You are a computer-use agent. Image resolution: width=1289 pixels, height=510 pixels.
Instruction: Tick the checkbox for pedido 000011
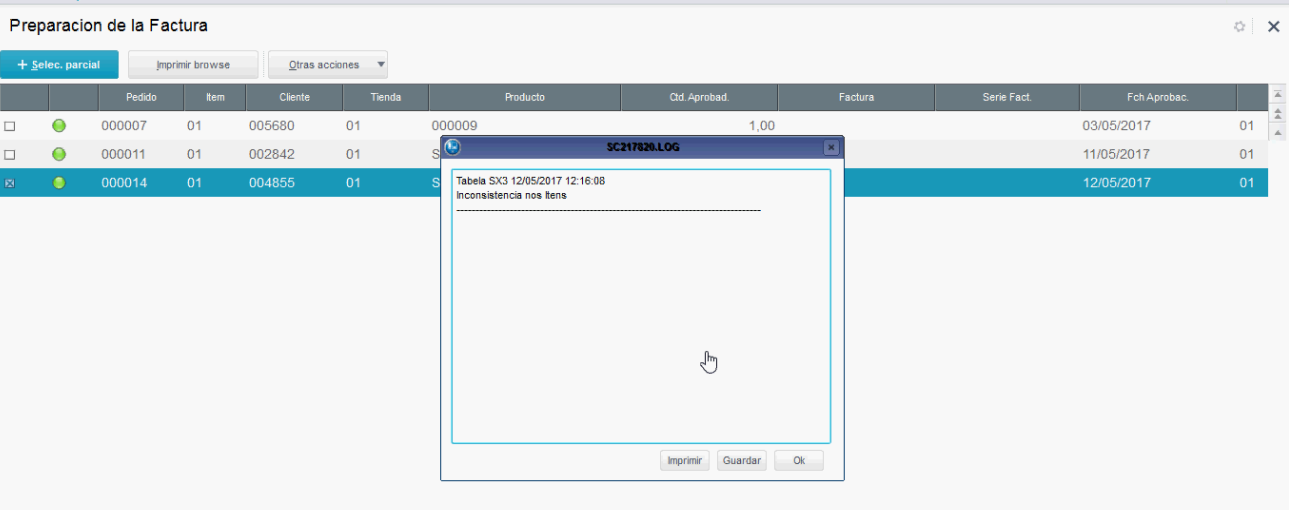(10, 155)
